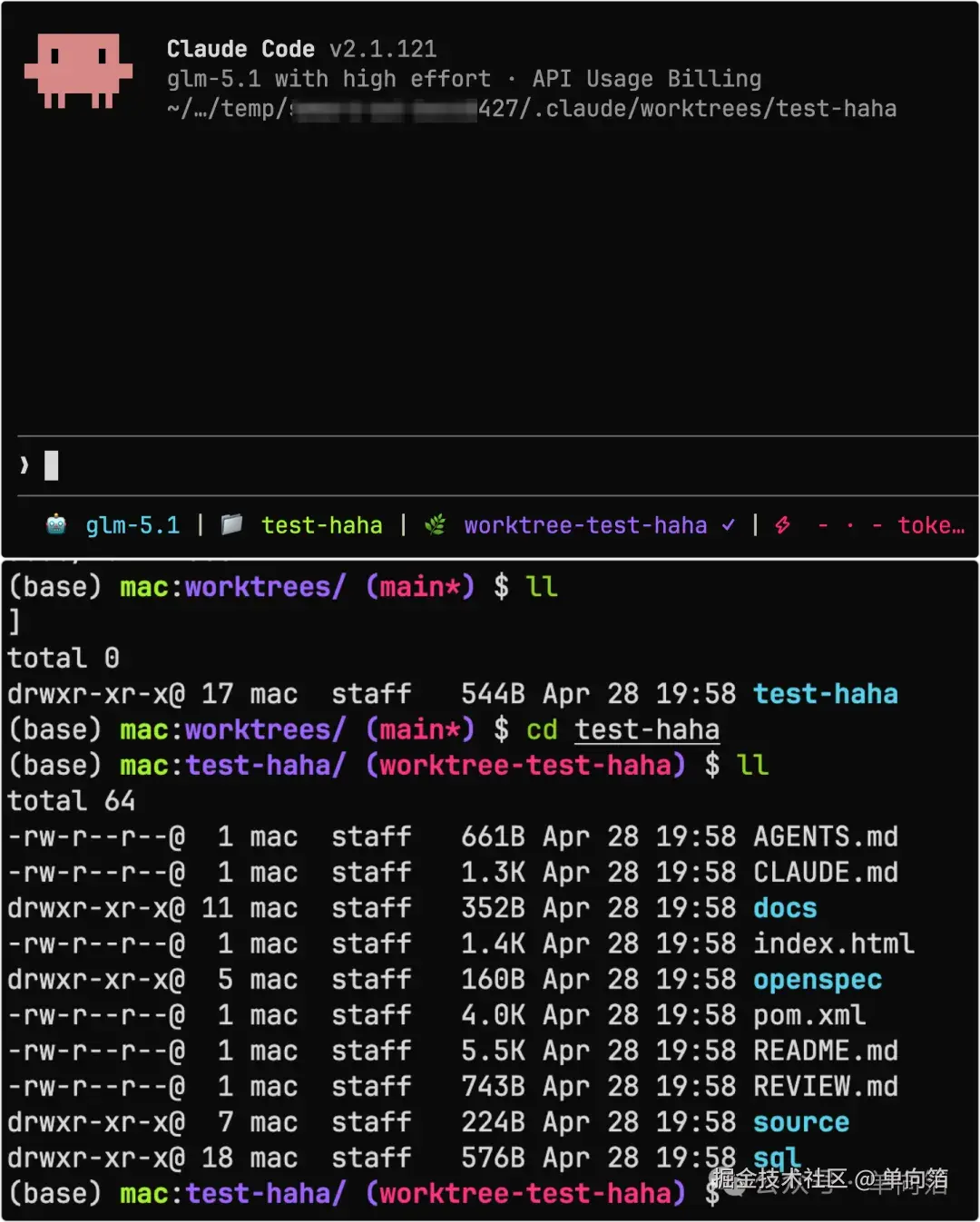
Task: Click the folder icon before test-haha in status line
Action: pyautogui.click(x=232, y=524)
